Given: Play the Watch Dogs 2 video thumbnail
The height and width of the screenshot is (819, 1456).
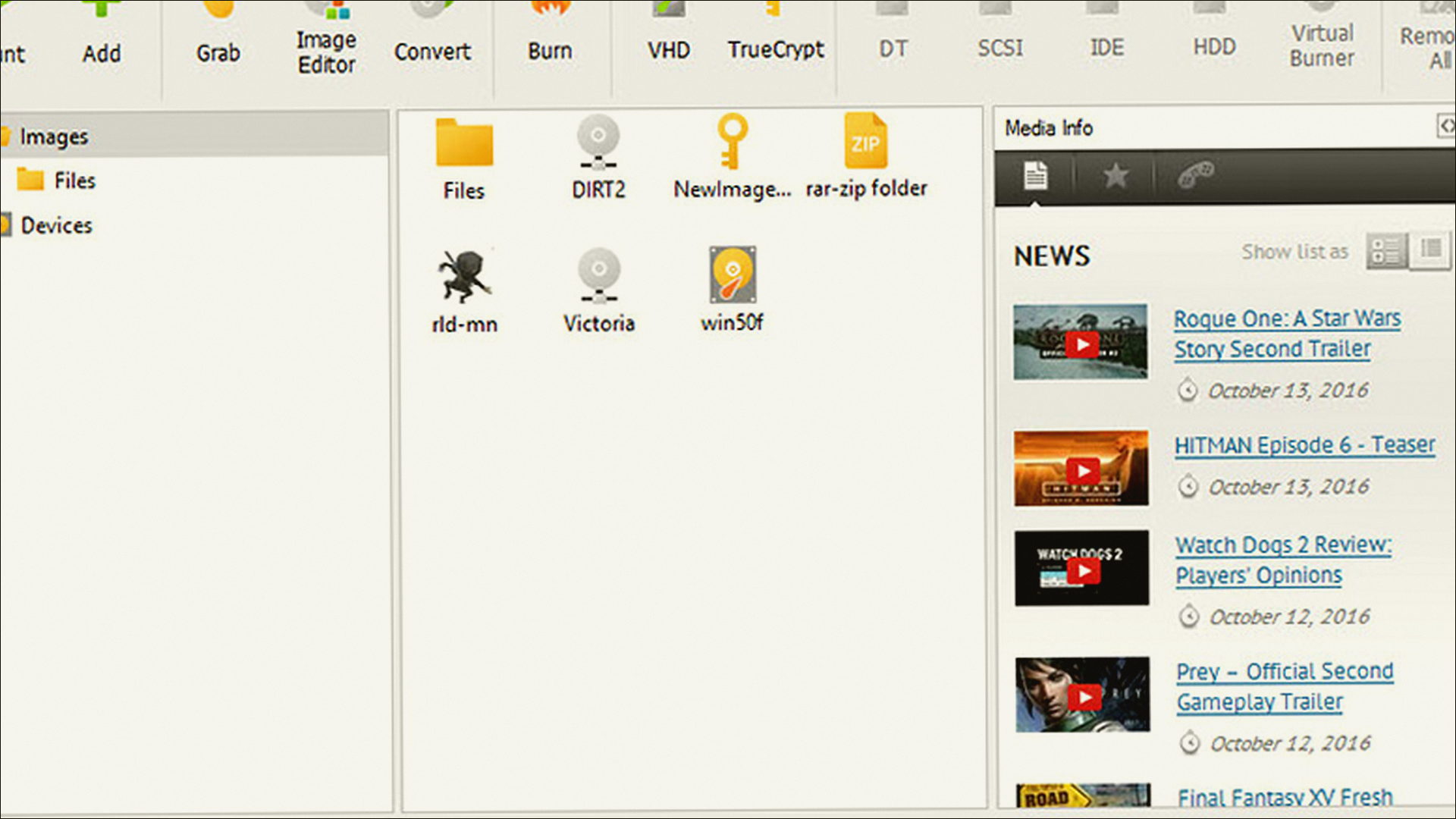Looking at the screenshot, I should (1082, 568).
